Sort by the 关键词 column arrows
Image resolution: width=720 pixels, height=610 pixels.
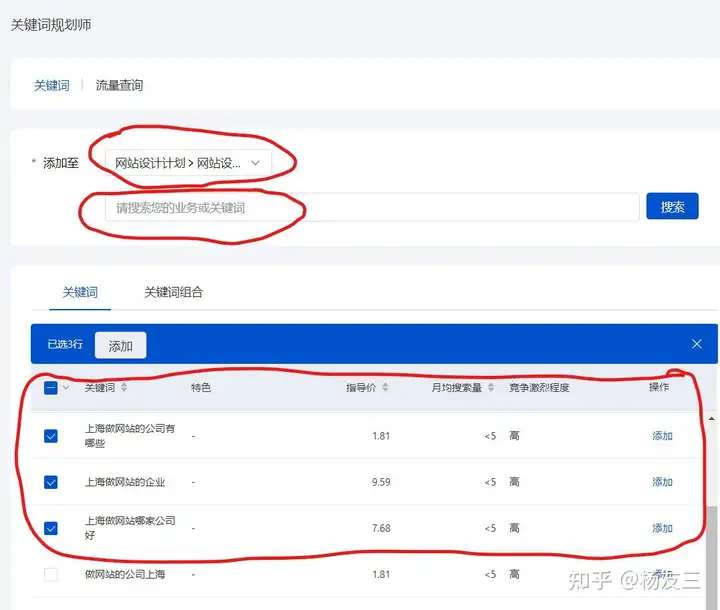(x=124, y=388)
